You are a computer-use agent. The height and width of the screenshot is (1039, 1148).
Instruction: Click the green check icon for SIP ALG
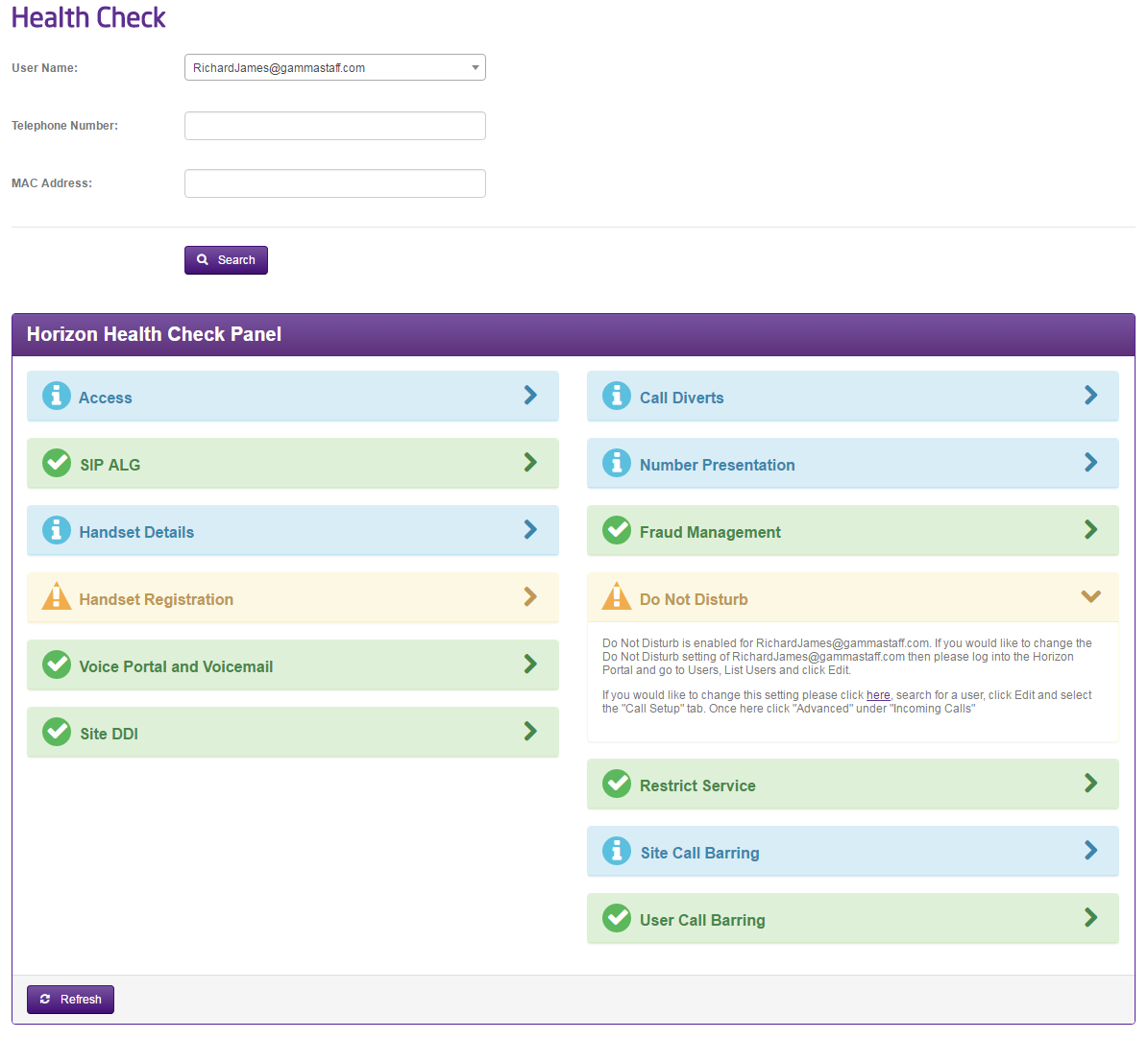click(57, 463)
